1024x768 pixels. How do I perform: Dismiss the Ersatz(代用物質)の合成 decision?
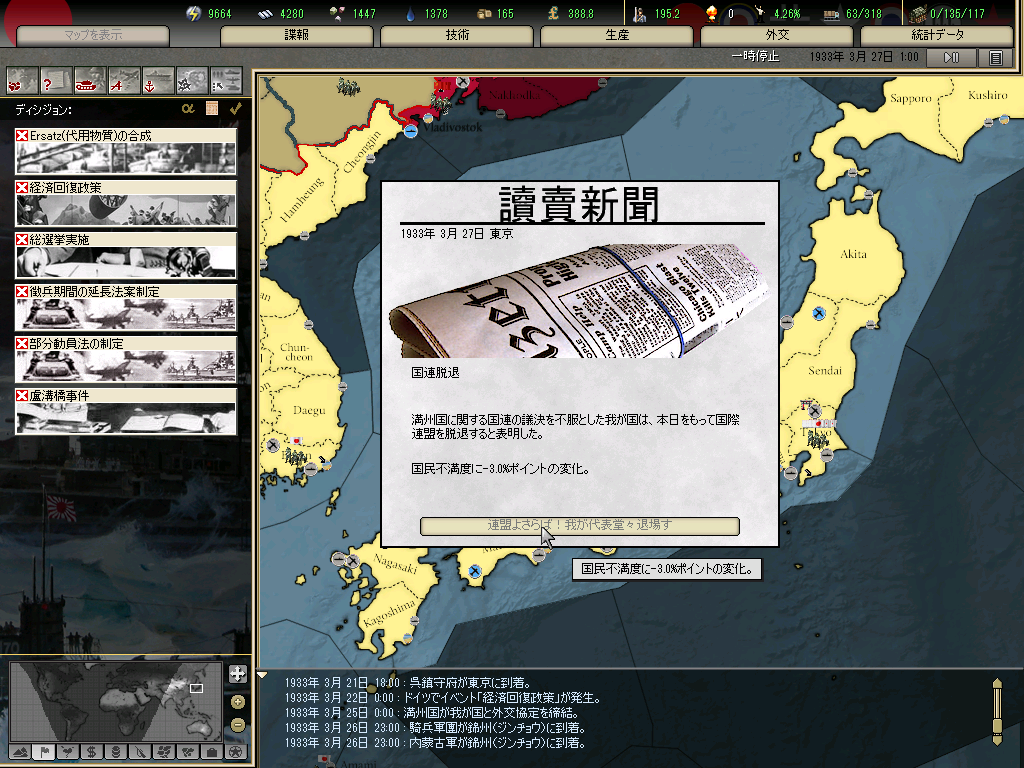tap(22, 135)
